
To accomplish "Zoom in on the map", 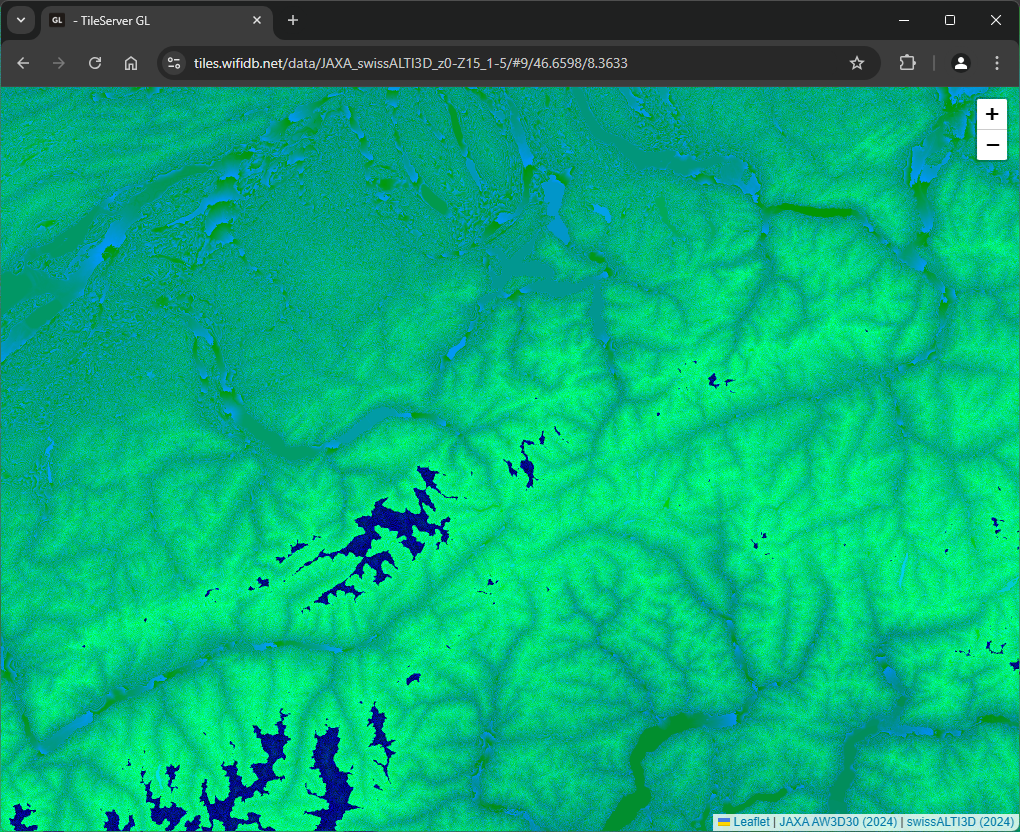I will pyautogui.click(x=992, y=115).
